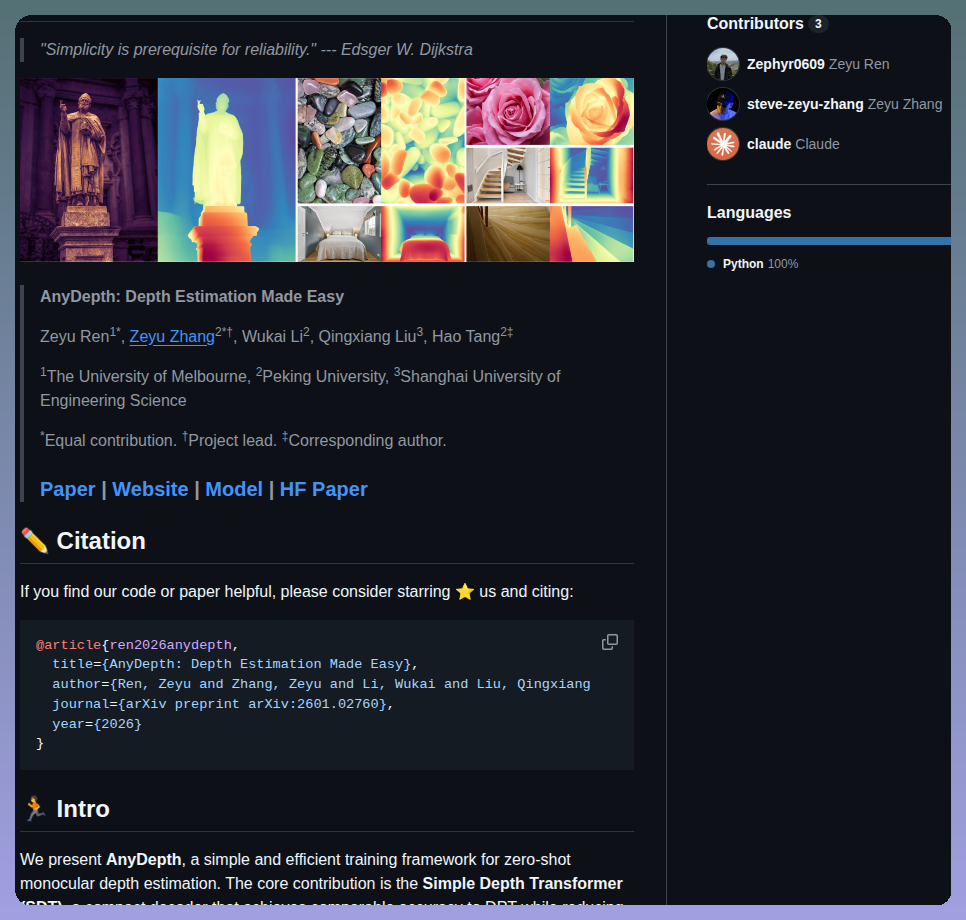The height and width of the screenshot is (920, 966).
Task: Click the Python language color dot
Action: tap(711, 264)
